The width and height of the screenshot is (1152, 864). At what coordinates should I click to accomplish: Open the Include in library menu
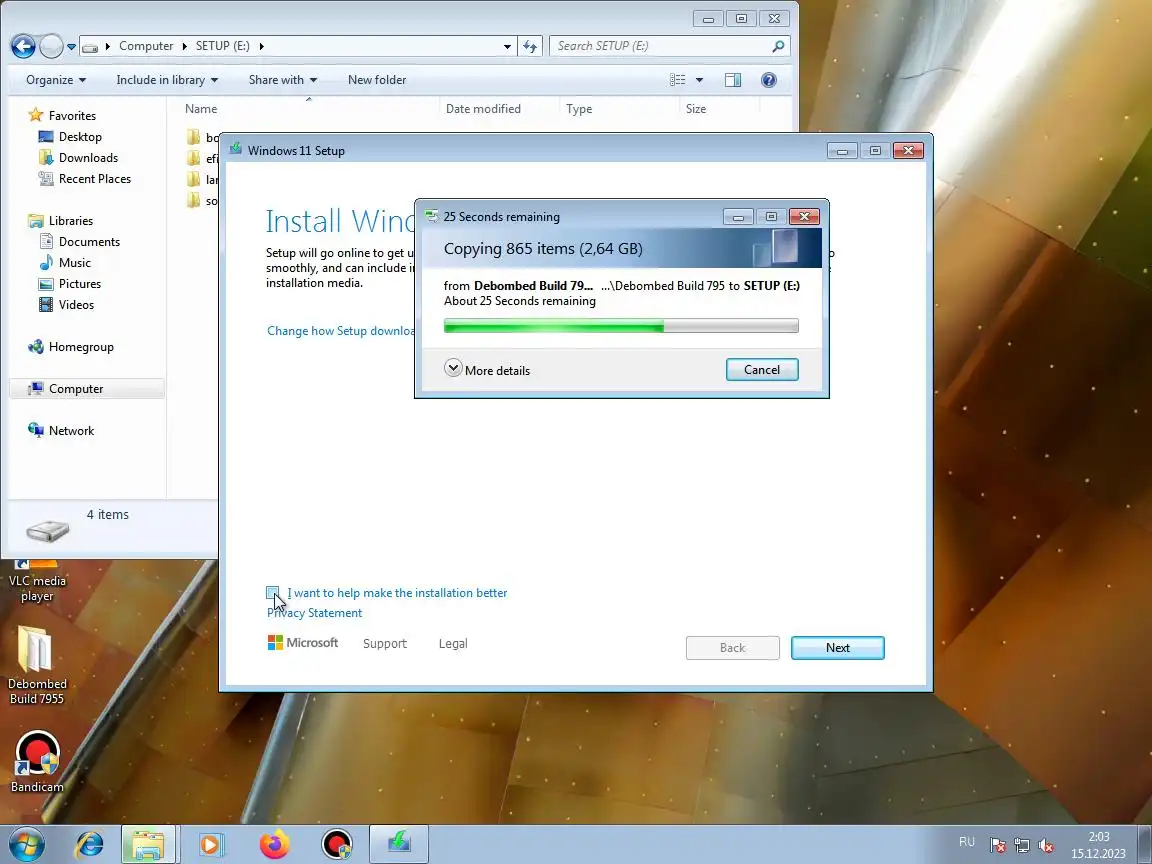pyautogui.click(x=167, y=80)
